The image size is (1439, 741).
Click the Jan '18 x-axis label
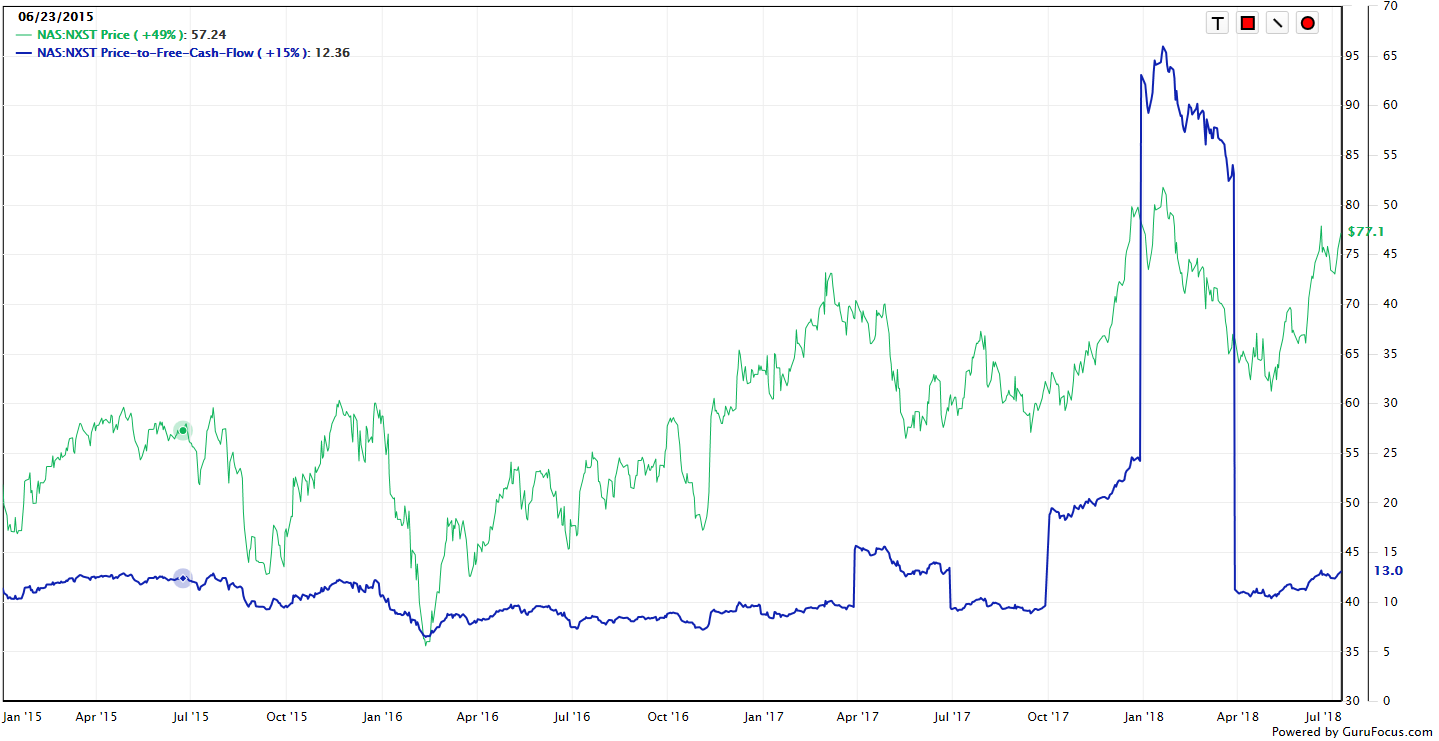point(1143,716)
